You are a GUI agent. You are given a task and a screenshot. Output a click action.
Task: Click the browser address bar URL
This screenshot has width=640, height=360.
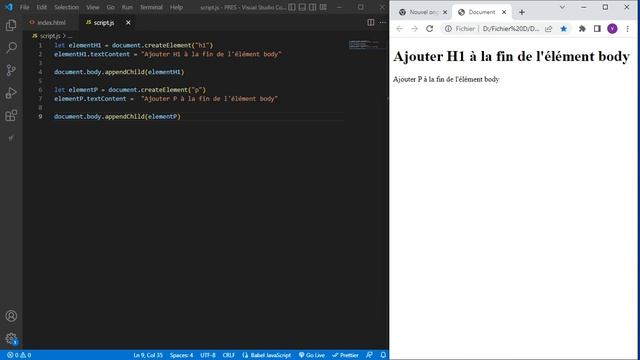[511, 29]
